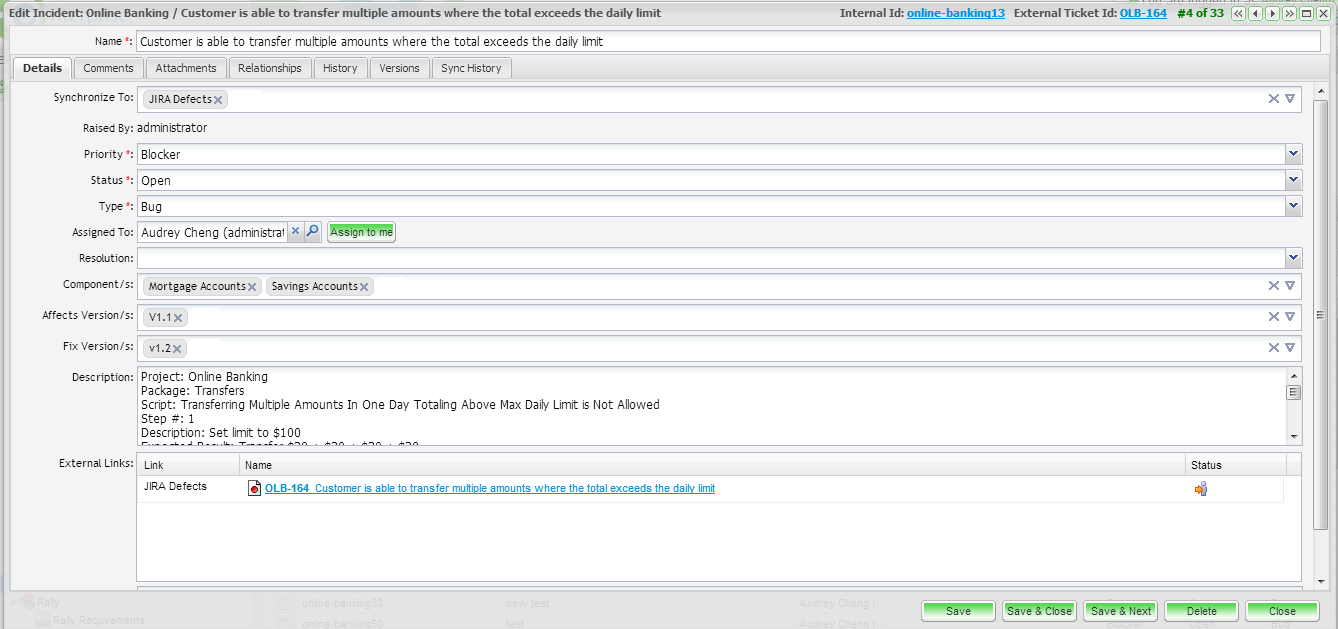The height and width of the screenshot is (629, 1338).
Task: Open the Status dropdown list
Action: [x=1293, y=180]
